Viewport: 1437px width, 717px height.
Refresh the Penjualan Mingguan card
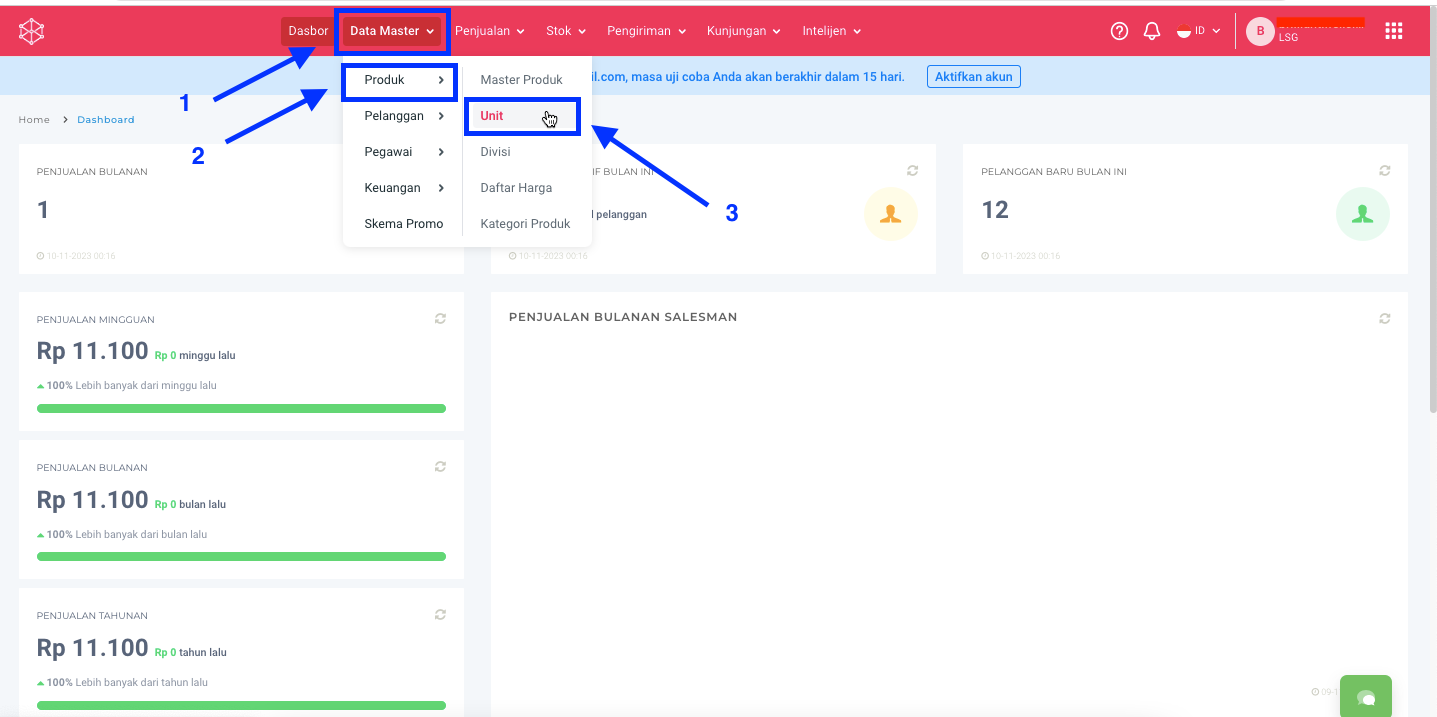point(440,319)
